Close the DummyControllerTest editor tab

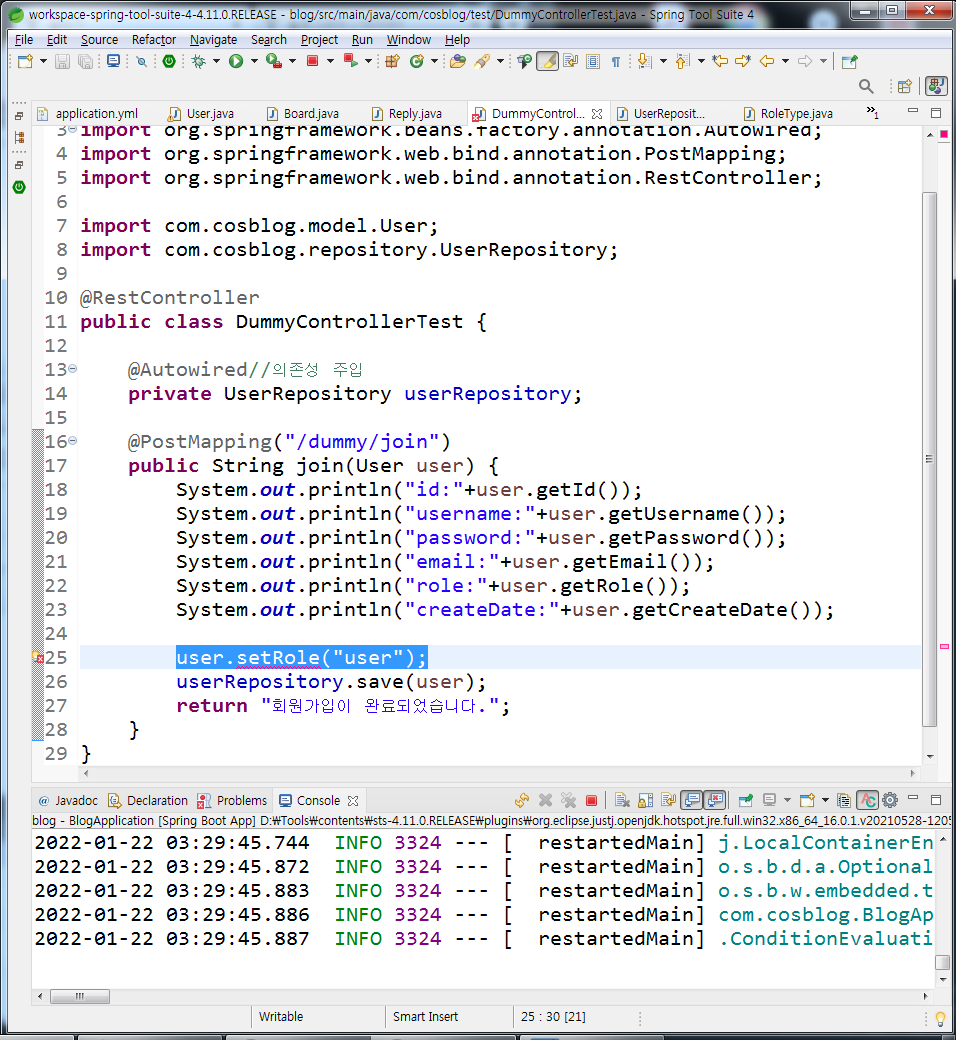pos(597,113)
